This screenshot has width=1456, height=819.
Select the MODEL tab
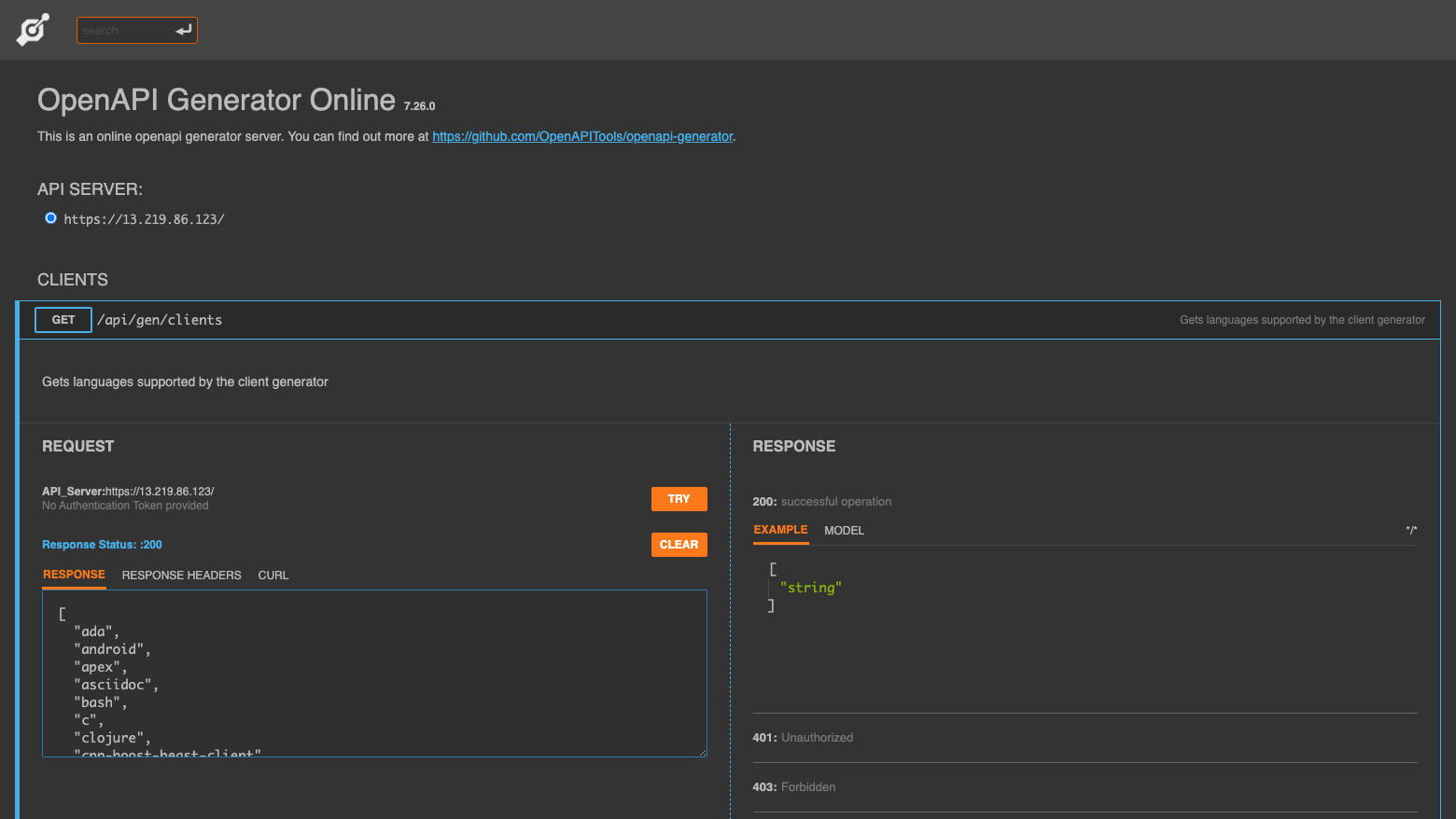pos(844,531)
